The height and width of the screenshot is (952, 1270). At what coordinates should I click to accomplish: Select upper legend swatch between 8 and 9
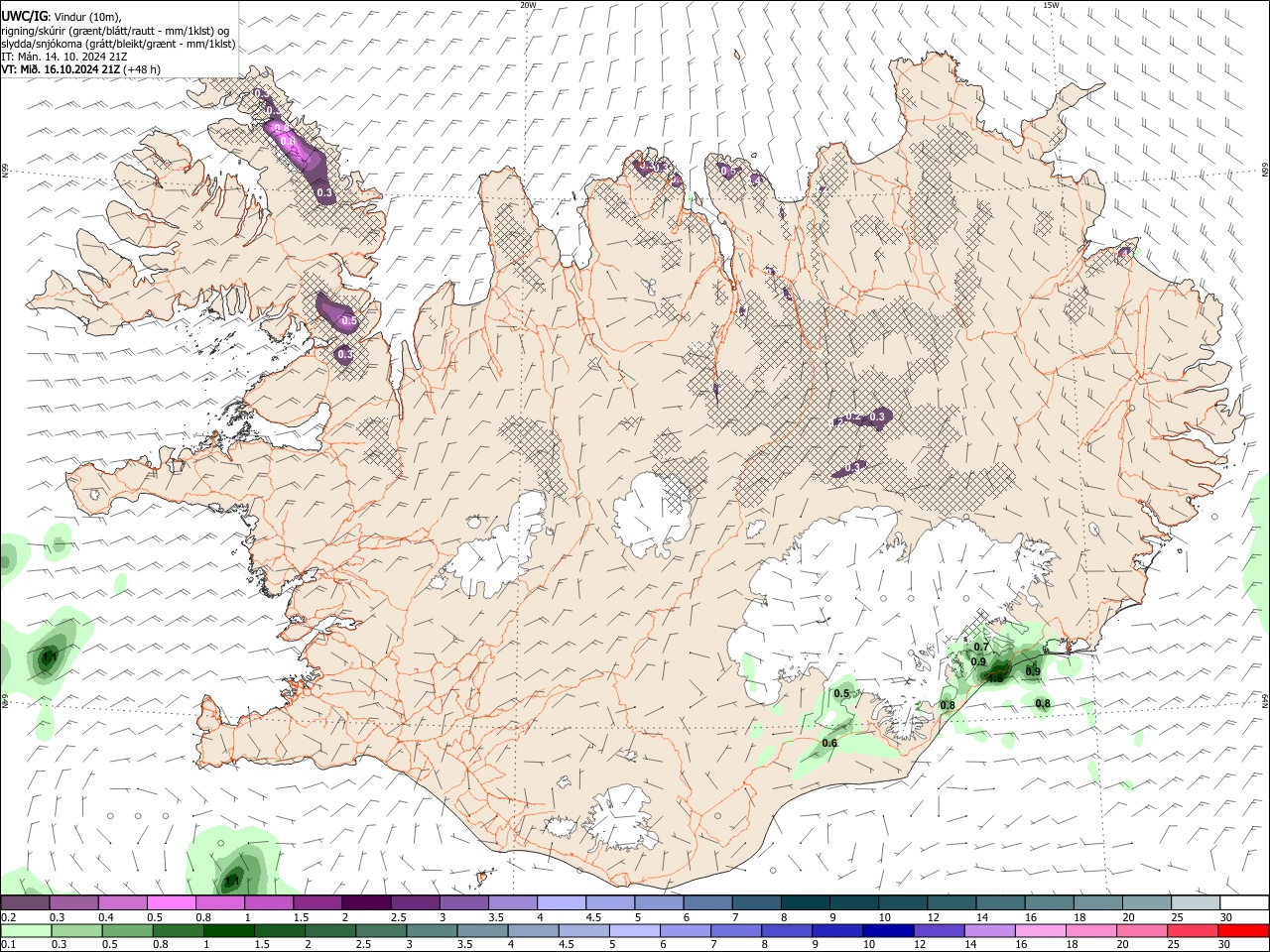click(x=806, y=902)
